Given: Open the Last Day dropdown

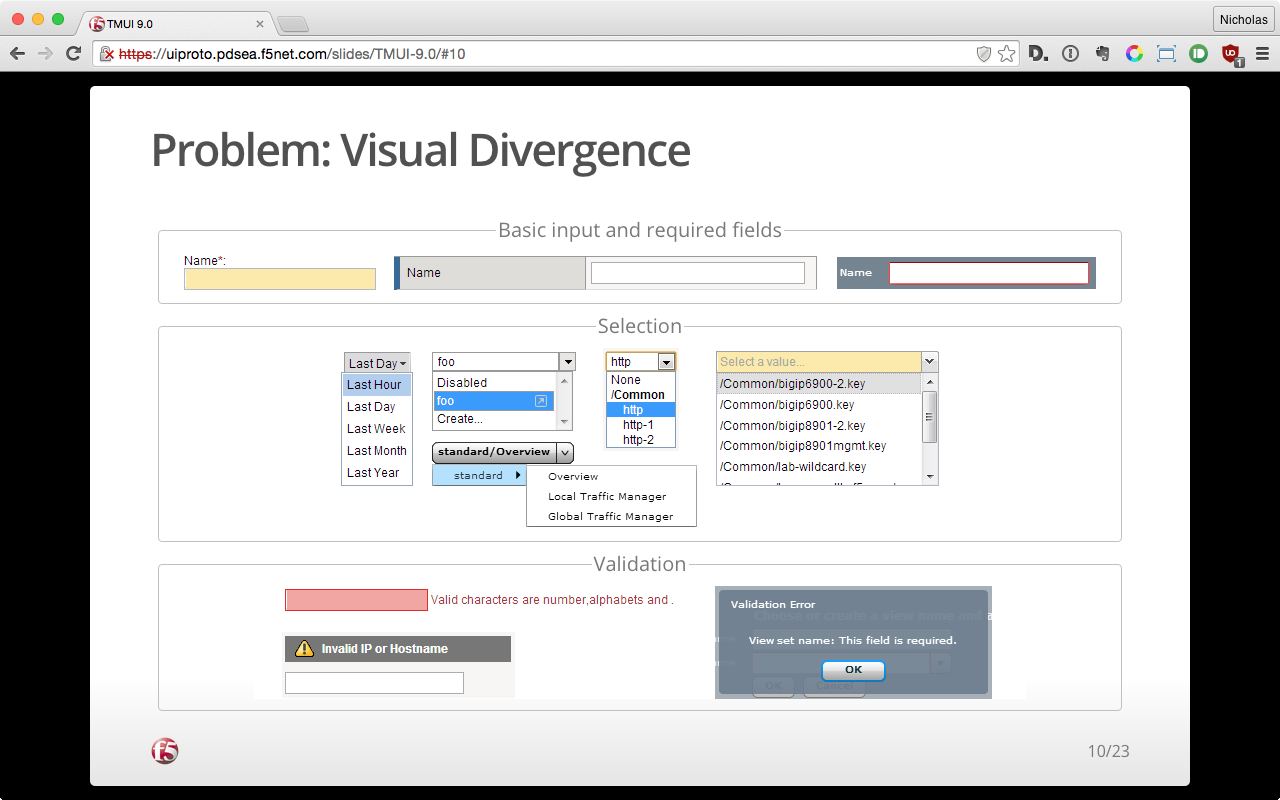Looking at the screenshot, I should click(377, 363).
